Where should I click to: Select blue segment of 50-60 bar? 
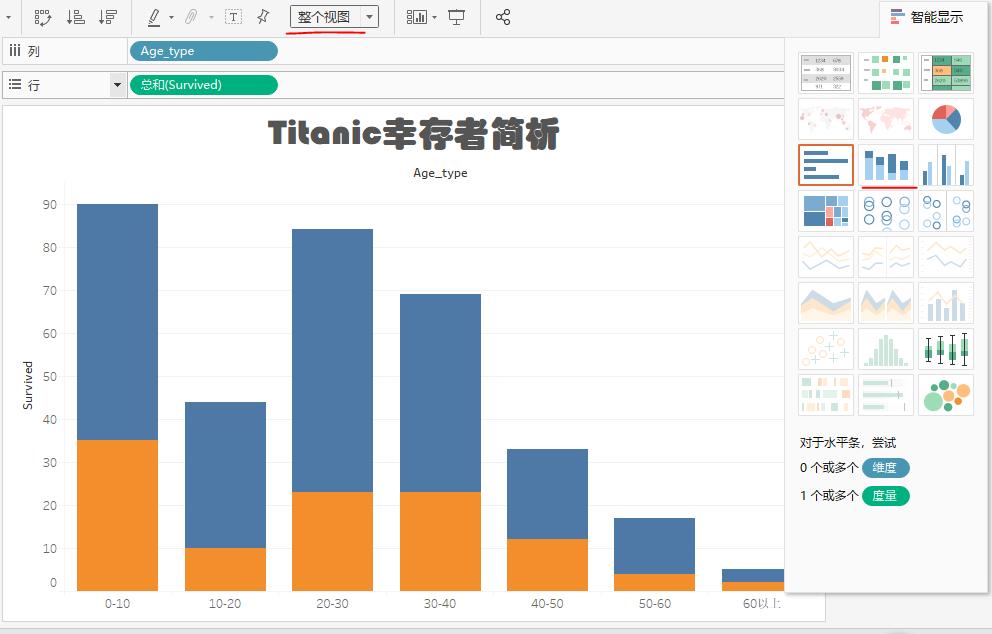[x=654, y=545]
